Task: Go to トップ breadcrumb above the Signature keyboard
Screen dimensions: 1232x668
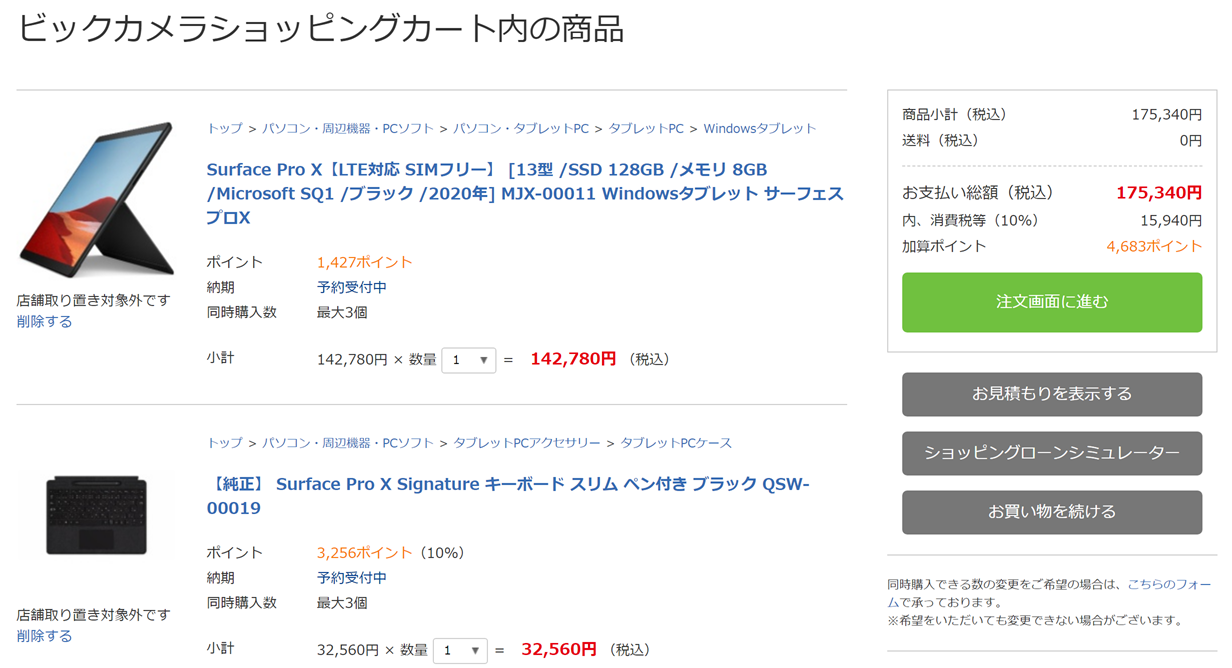Action: 225,442
